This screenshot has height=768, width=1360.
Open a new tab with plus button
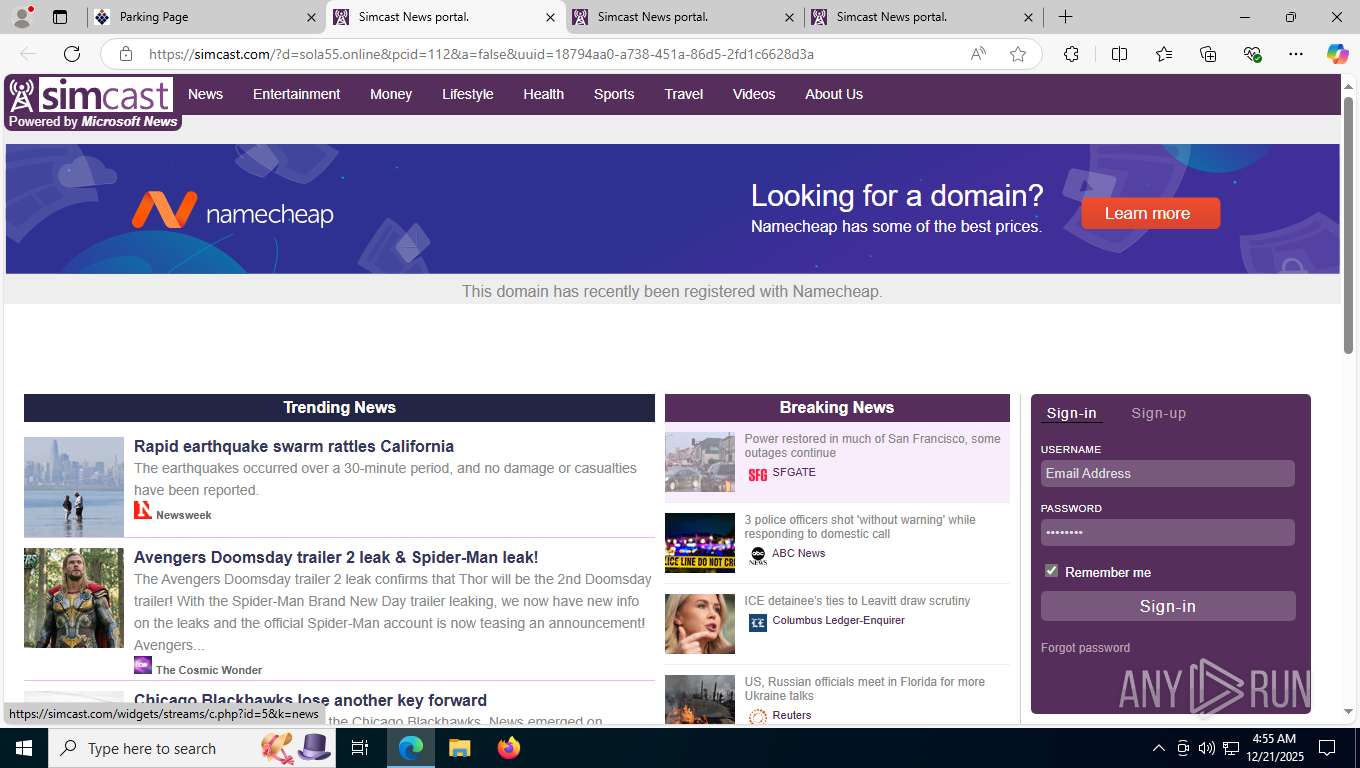tap(1066, 17)
